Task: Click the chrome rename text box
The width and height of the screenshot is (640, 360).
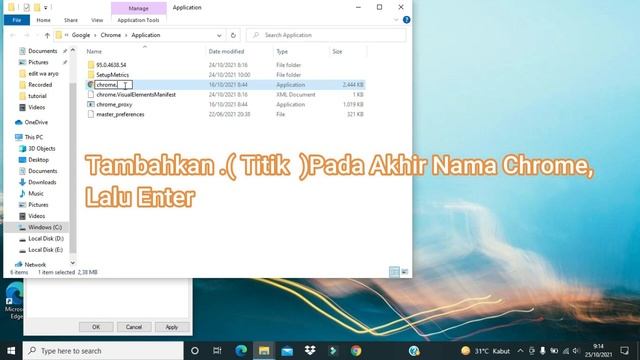Action: (x=113, y=85)
